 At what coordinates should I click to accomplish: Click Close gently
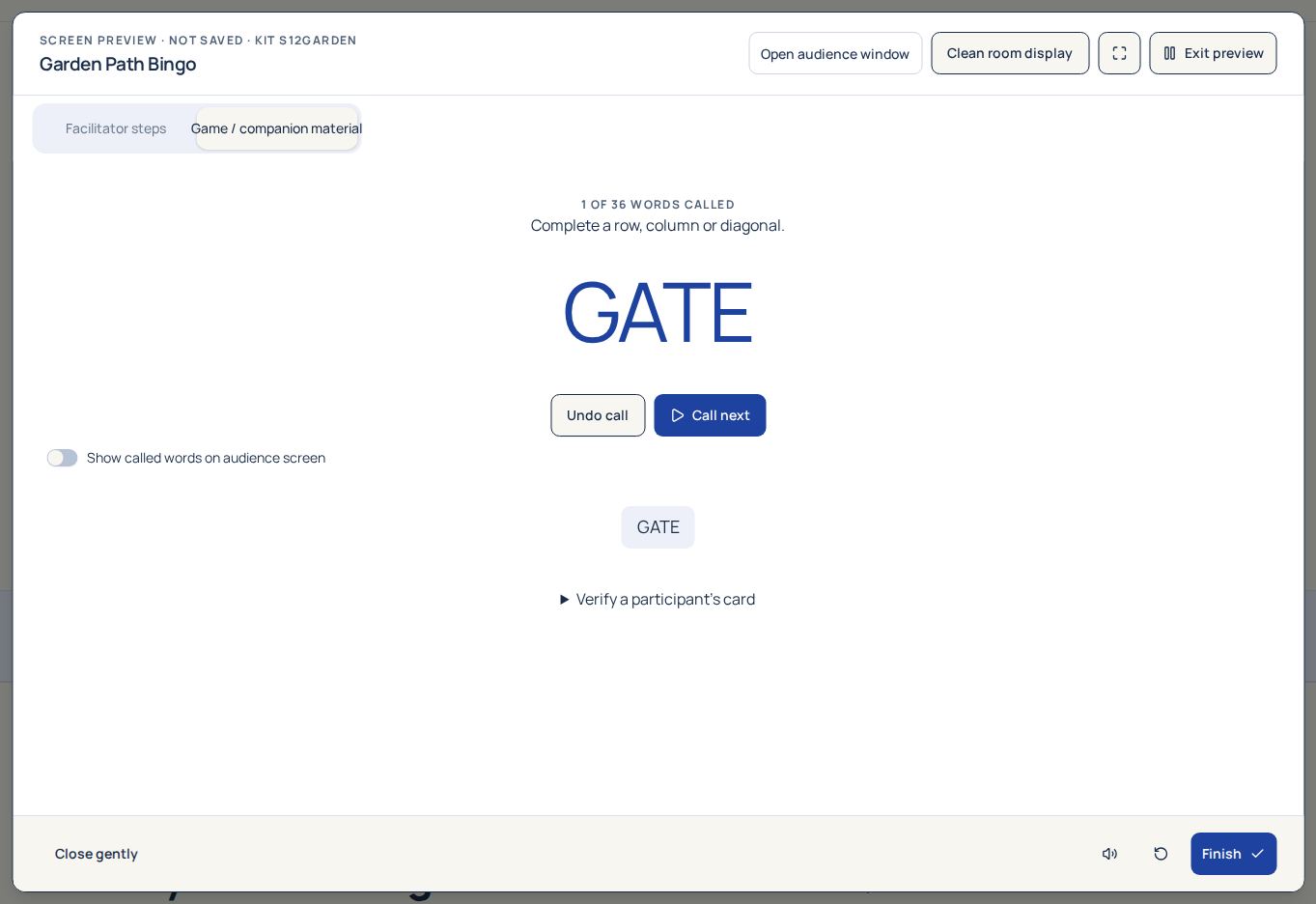click(x=97, y=854)
